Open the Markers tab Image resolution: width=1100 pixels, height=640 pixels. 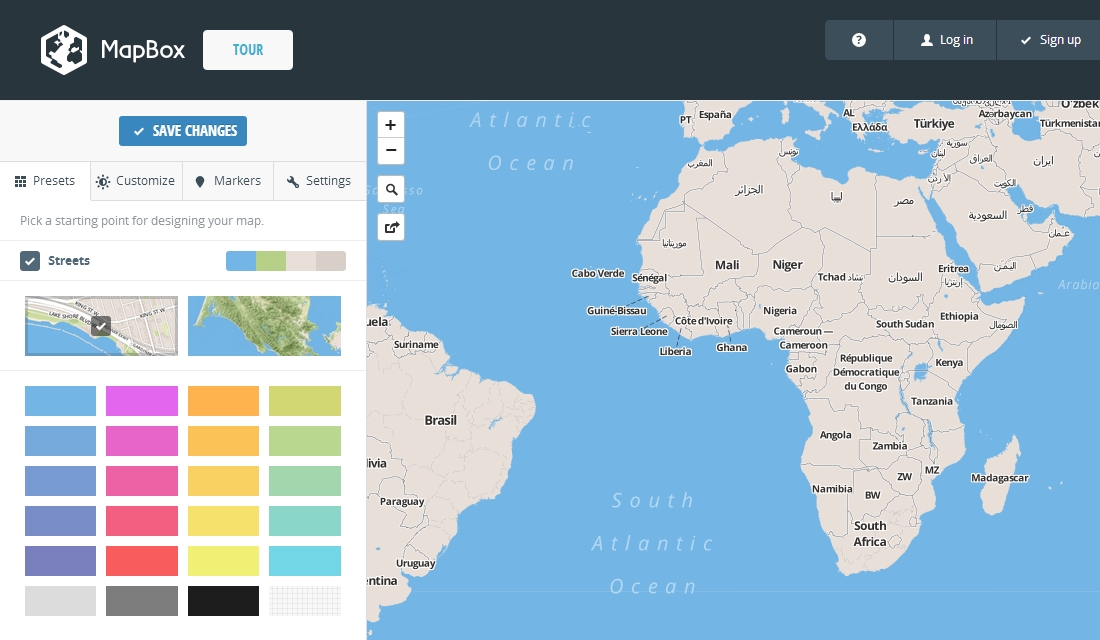click(227, 181)
